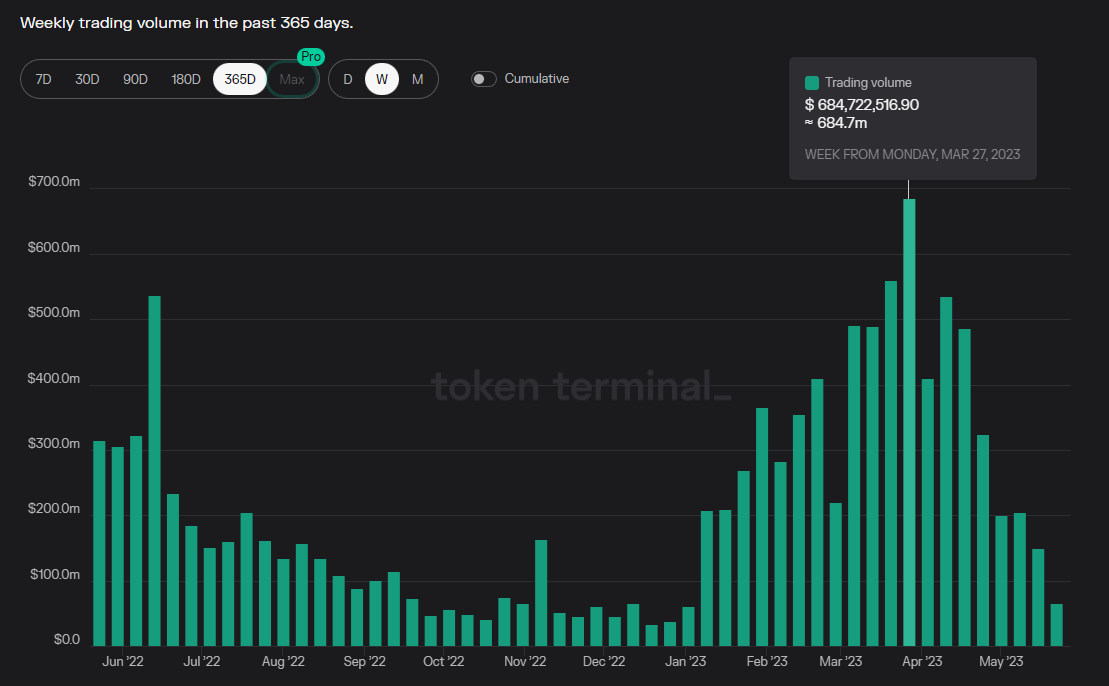Select the 7D time range
The height and width of the screenshot is (686, 1109).
click(x=43, y=79)
